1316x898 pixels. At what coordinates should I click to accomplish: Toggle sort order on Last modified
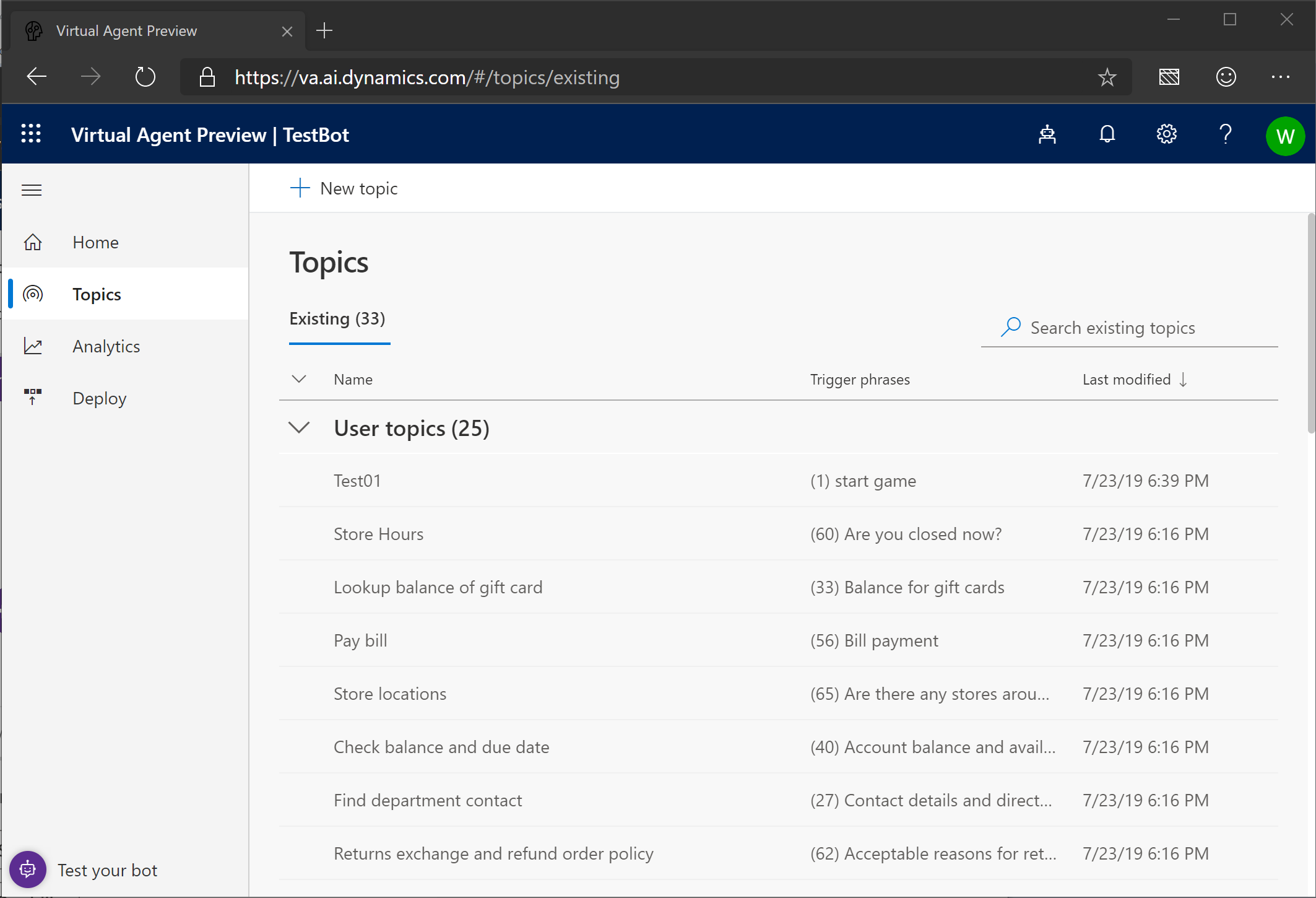[1134, 379]
